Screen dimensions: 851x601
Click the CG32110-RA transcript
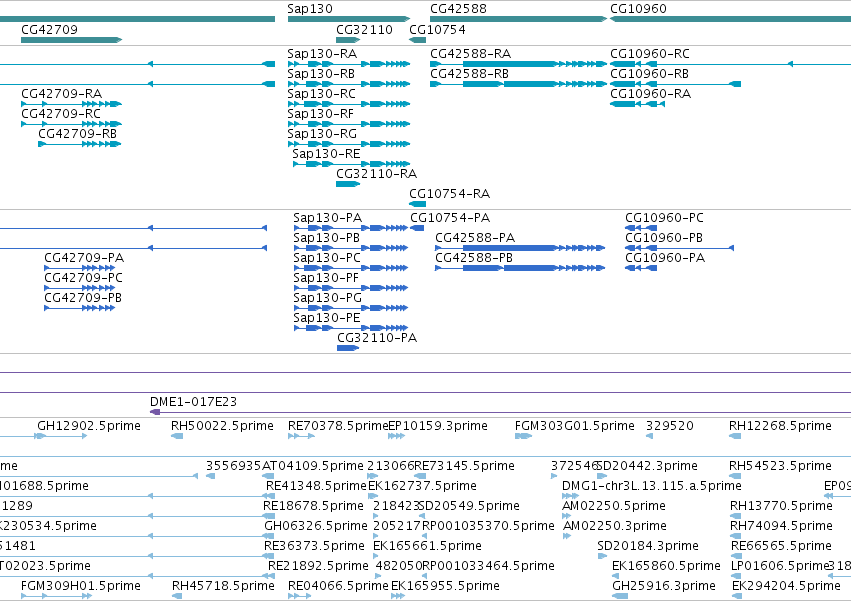coord(348,184)
